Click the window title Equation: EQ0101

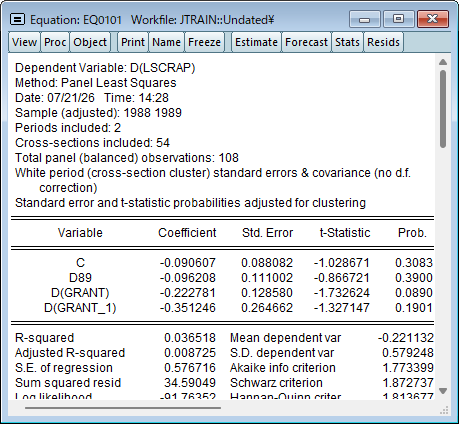(76, 20)
